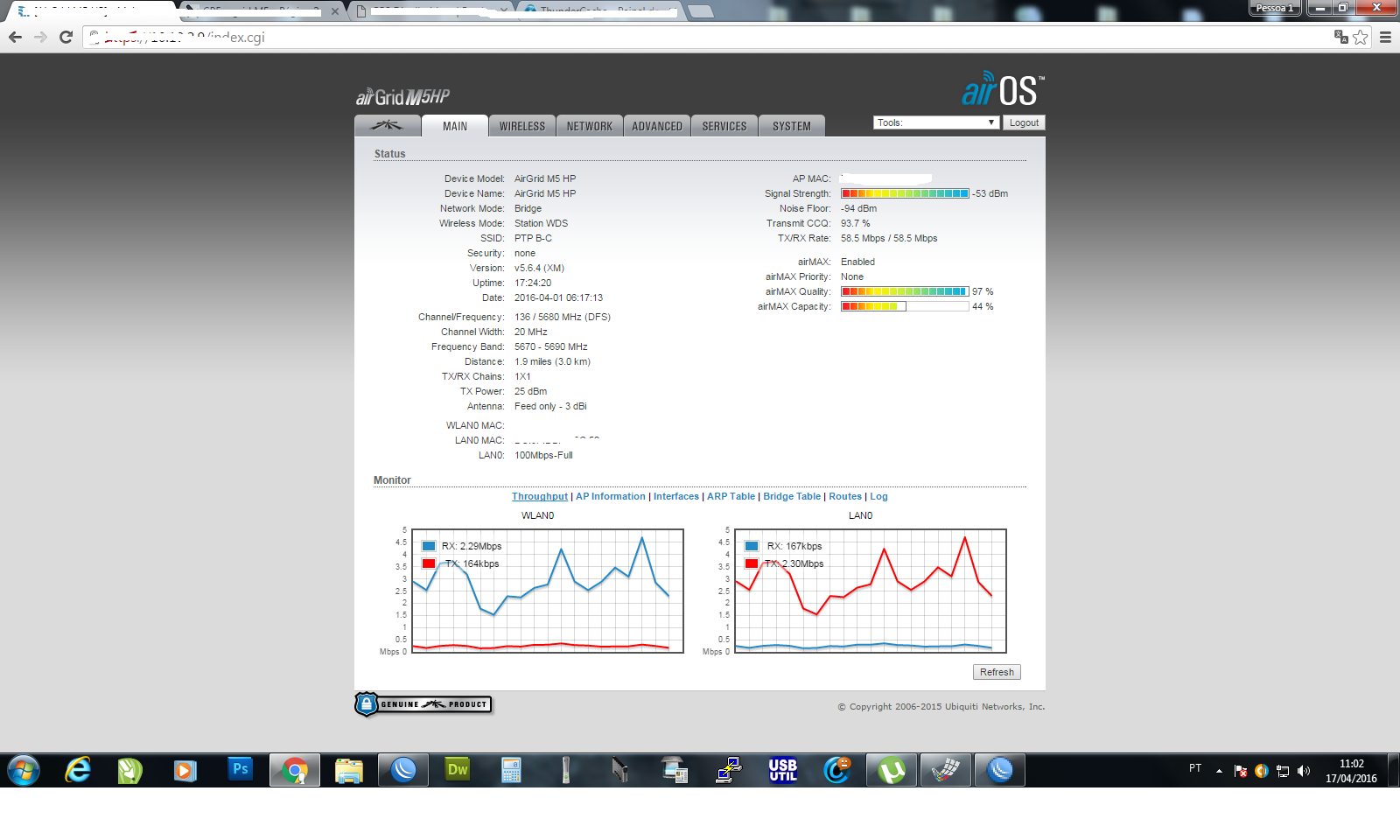Go back using the browser back arrow

[x=15, y=37]
